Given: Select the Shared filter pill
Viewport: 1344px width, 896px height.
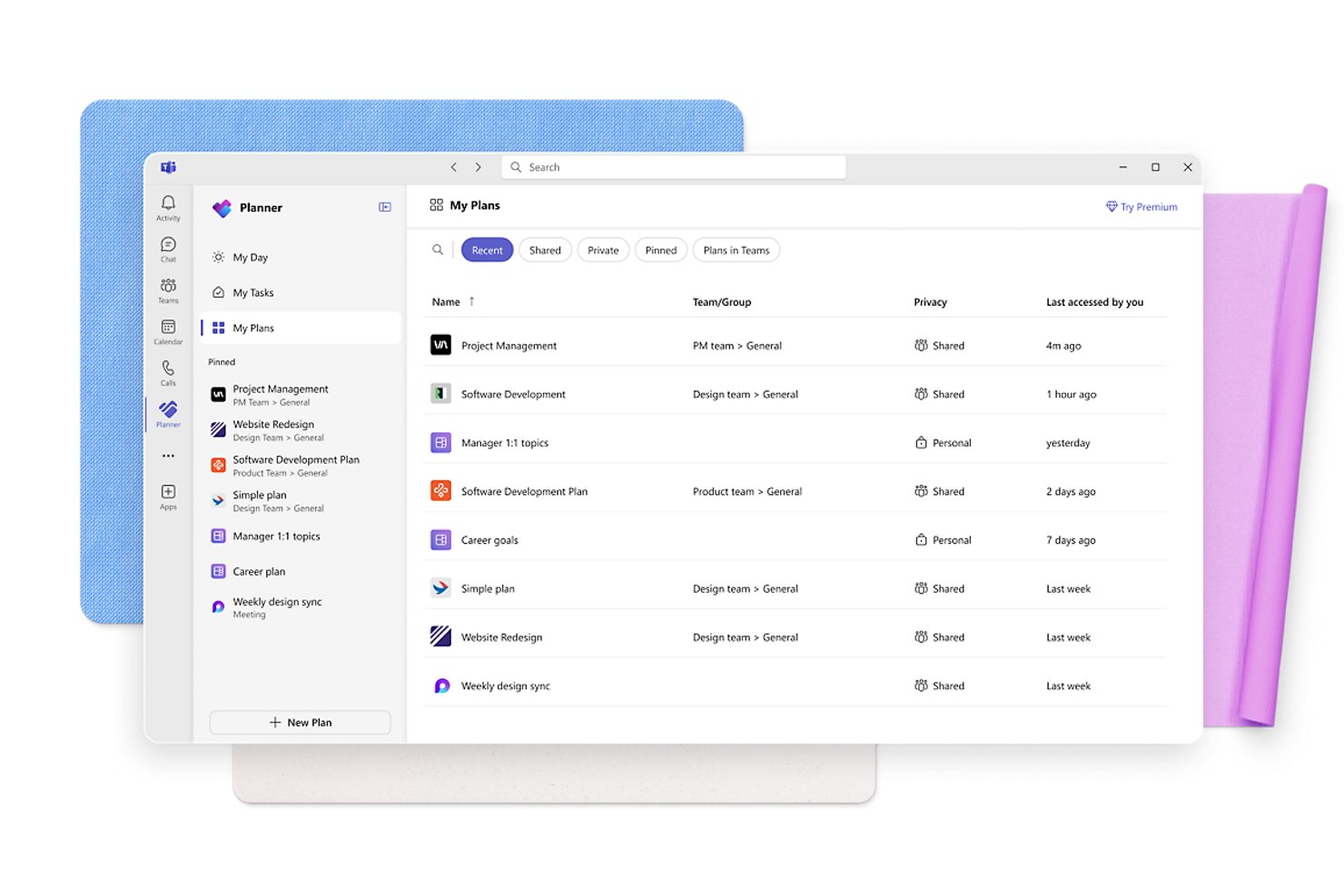Looking at the screenshot, I should [x=545, y=250].
